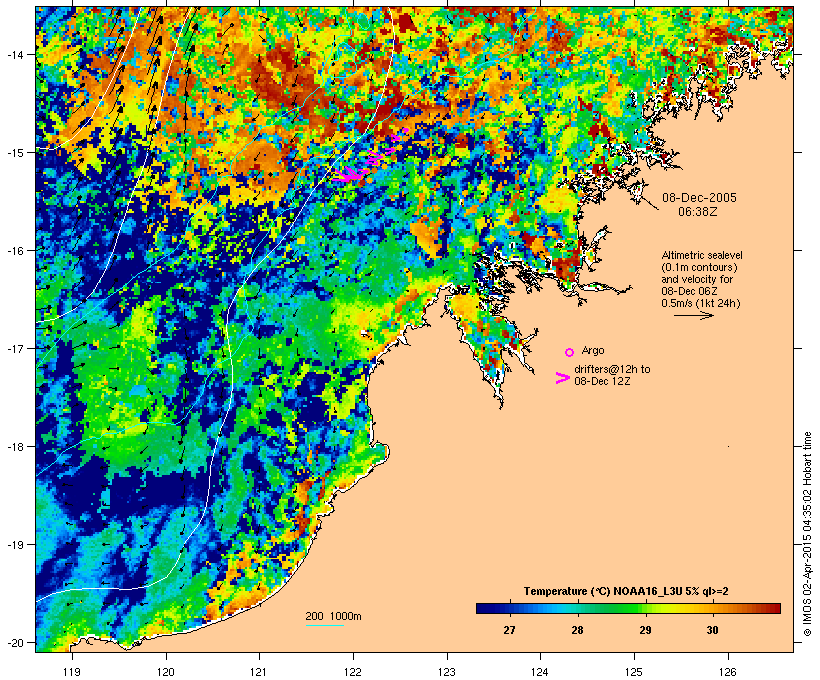Screen dimensions: 820x680
Task: Click the latitude label "-15"
Action: coord(14,153)
